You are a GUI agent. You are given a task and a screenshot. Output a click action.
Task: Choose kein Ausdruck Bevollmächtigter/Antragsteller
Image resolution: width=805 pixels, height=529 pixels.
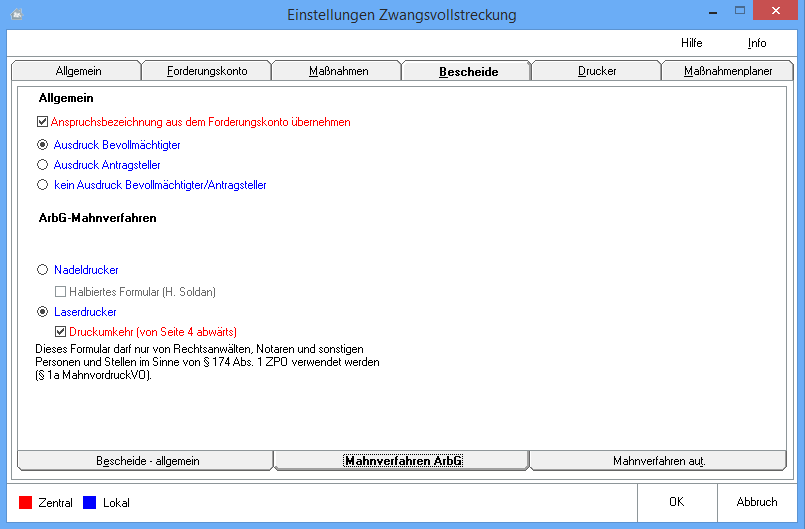click(x=42, y=185)
